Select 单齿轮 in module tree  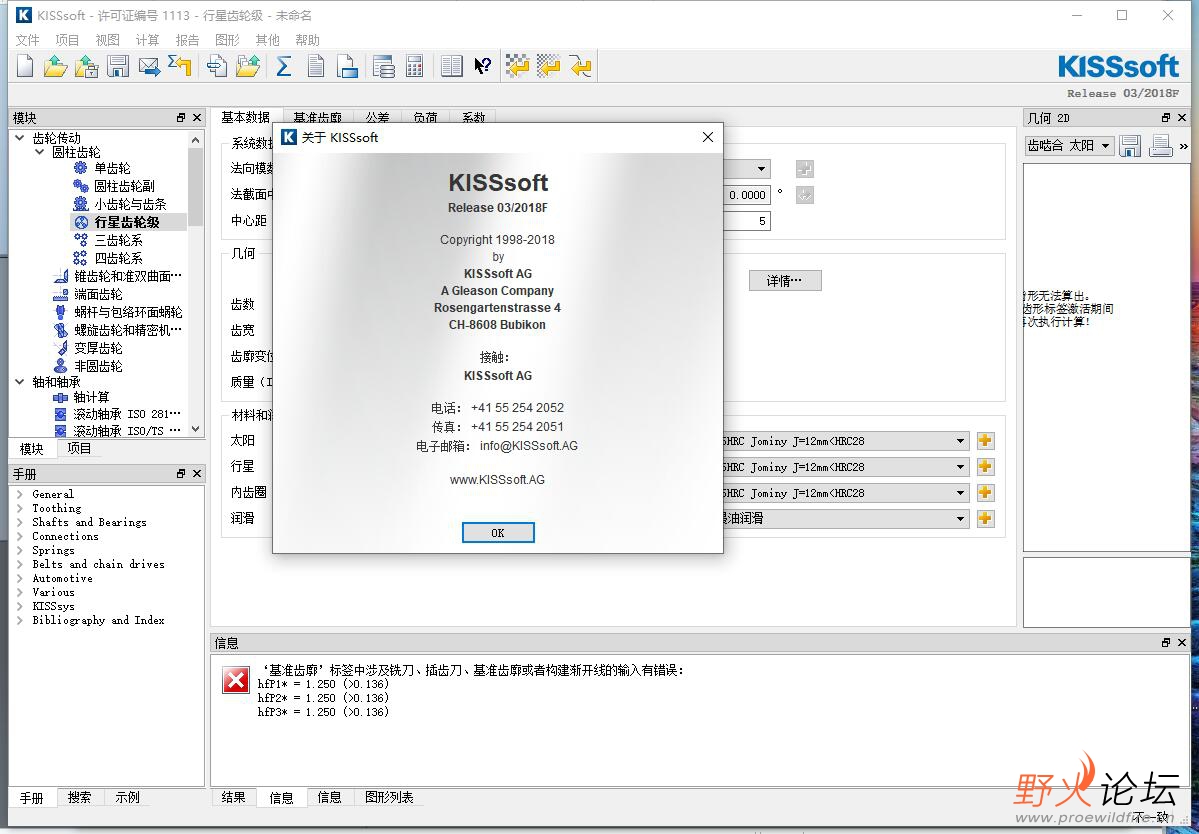tap(112, 168)
